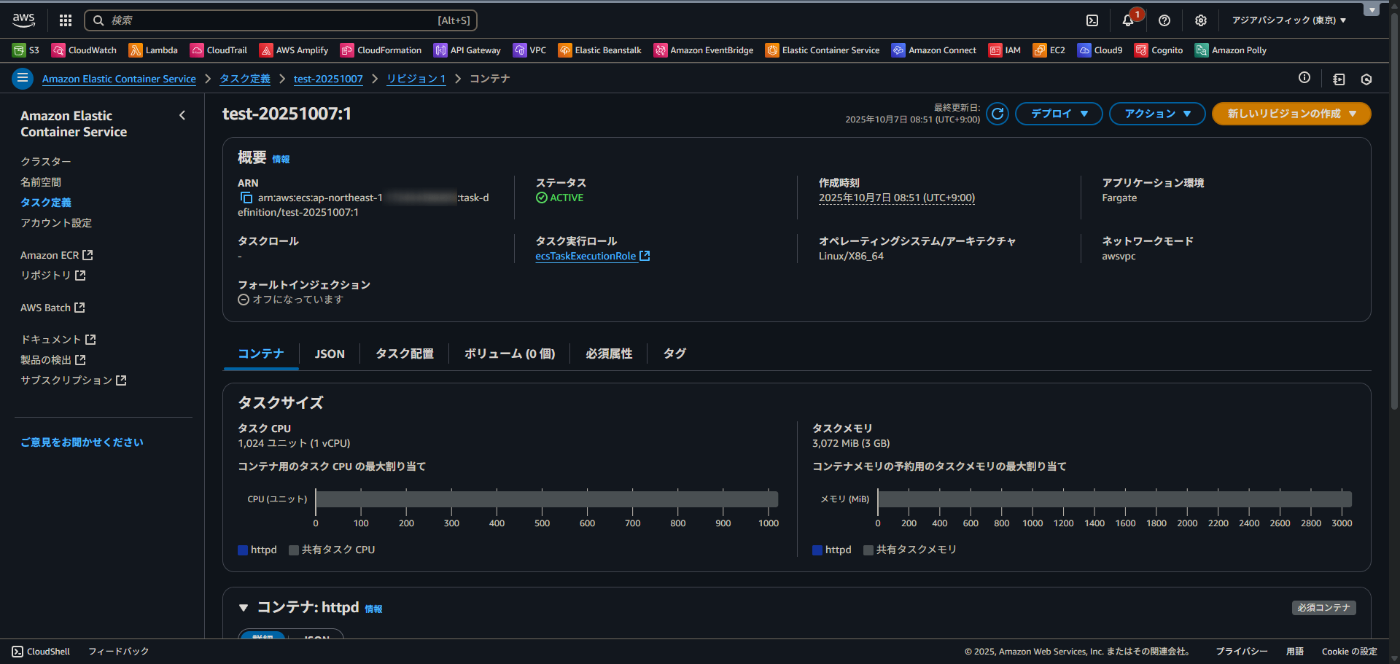Image resolution: width=1400 pixels, height=664 pixels.
Task: Go to リビジョン 1 breadcrumb
Action: (416, 78)
